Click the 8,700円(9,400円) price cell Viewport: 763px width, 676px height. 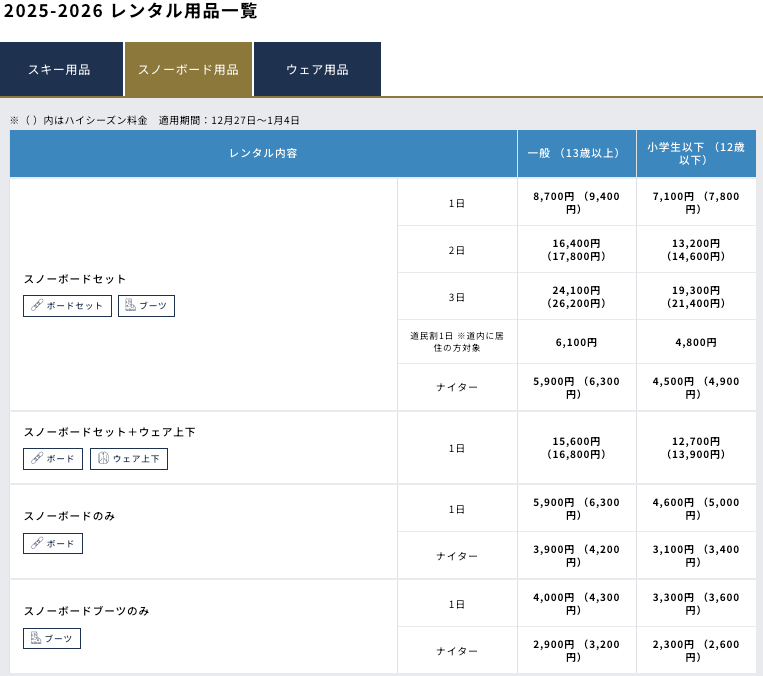point(577,202)
